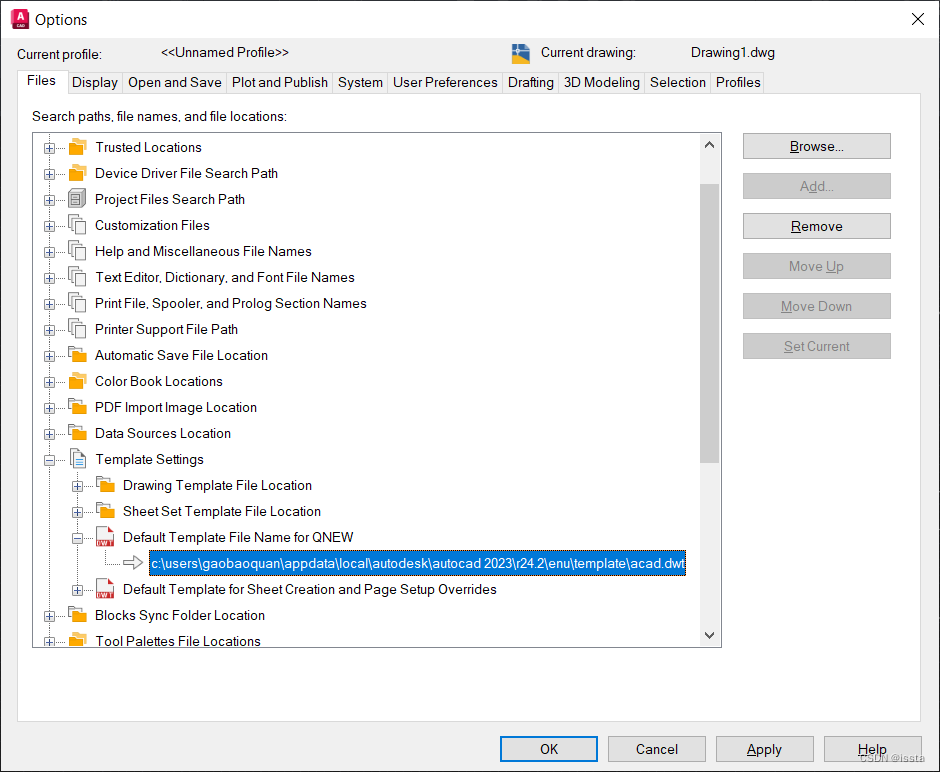Go to the Plot and Publish tab
This screenshot has height=772, width=940.
[x=279, y=82]
